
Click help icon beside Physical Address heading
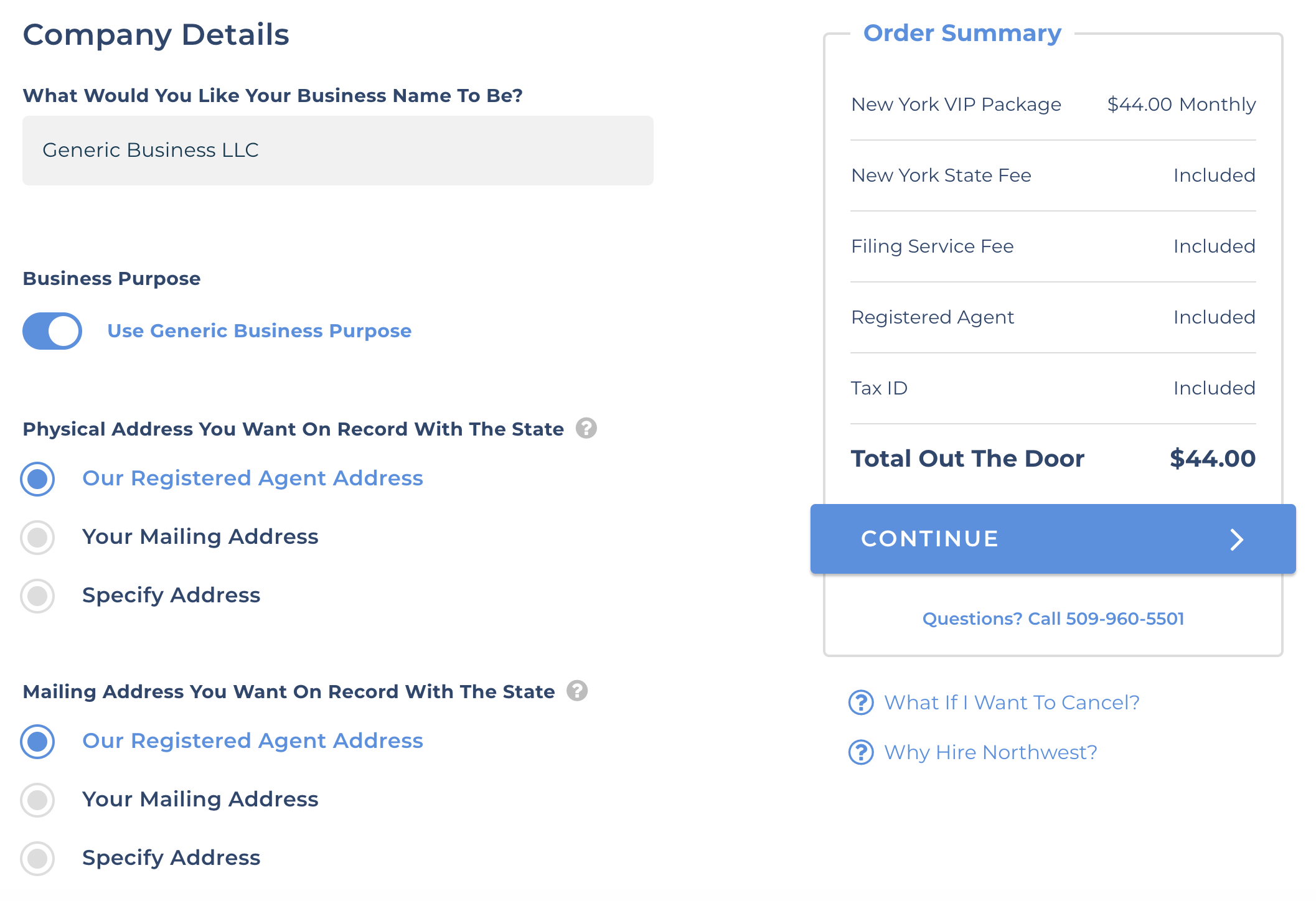coord(586,428)
